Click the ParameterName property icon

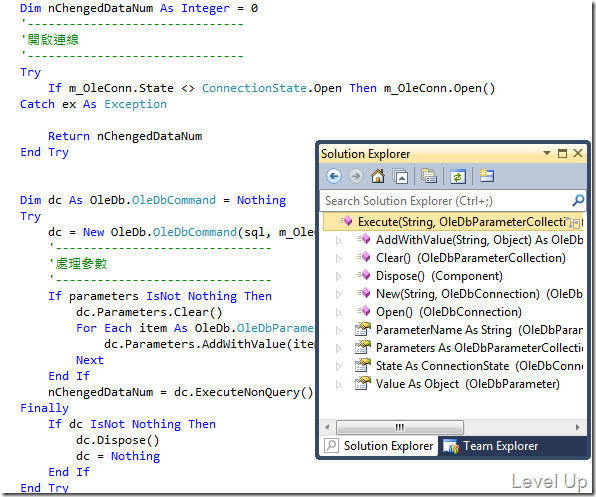[363, 329]
